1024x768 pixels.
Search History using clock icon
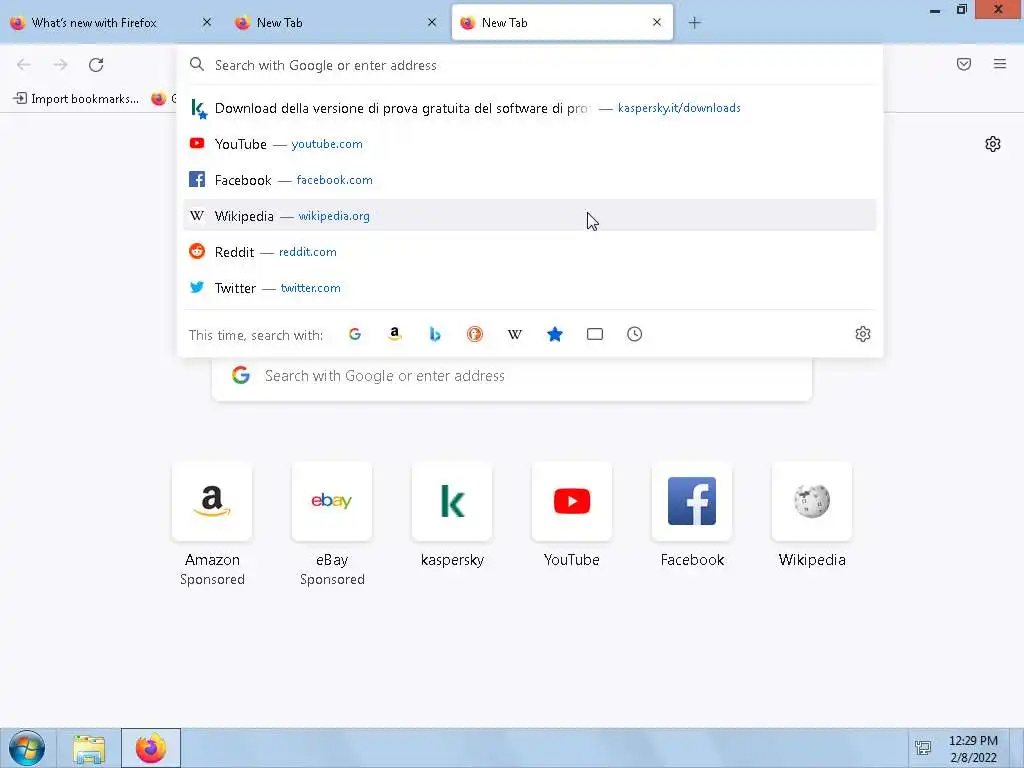tap(635, 334)
